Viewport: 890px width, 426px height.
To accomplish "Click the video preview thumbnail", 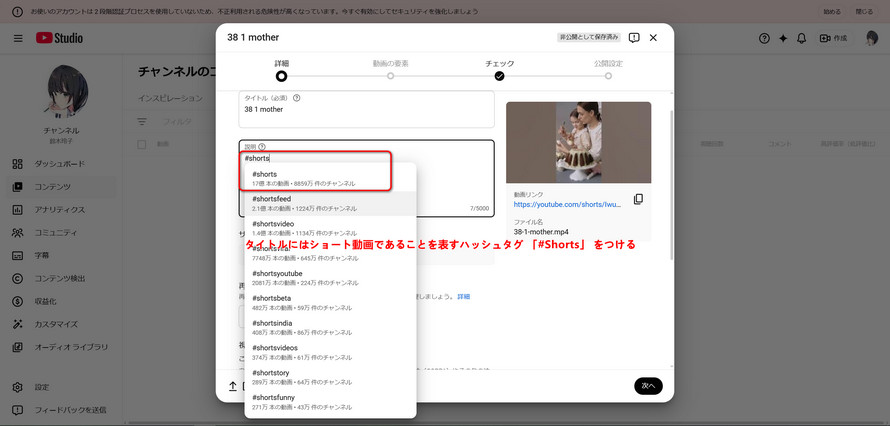I will click(x=578, y=142).
